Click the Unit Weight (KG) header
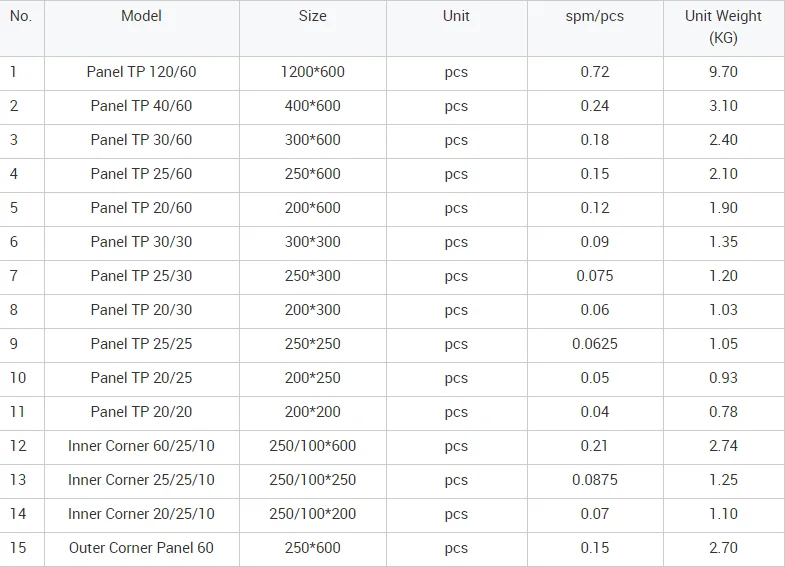 pos(723,27)
